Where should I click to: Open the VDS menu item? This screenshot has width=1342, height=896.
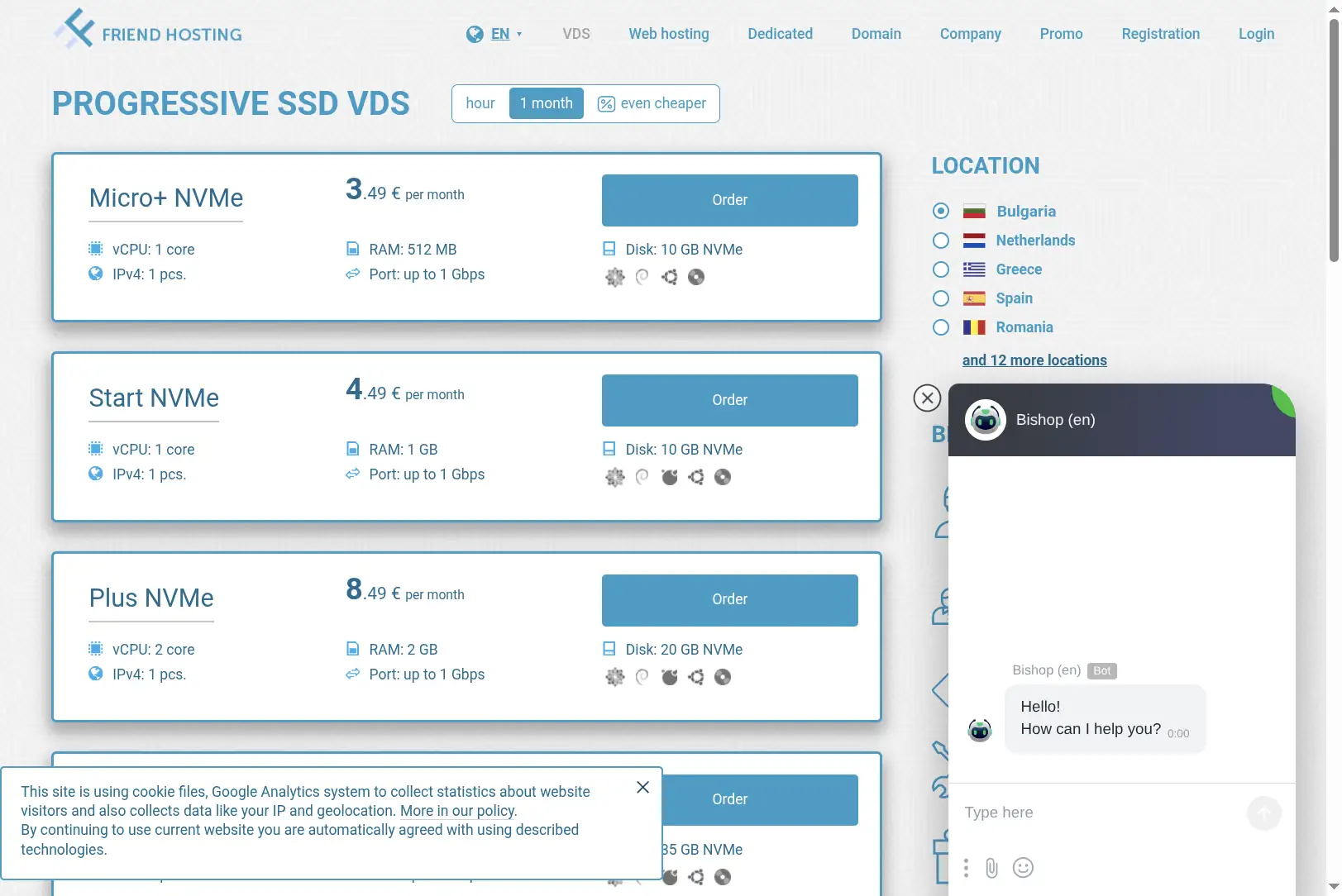(x=576, y=34)
